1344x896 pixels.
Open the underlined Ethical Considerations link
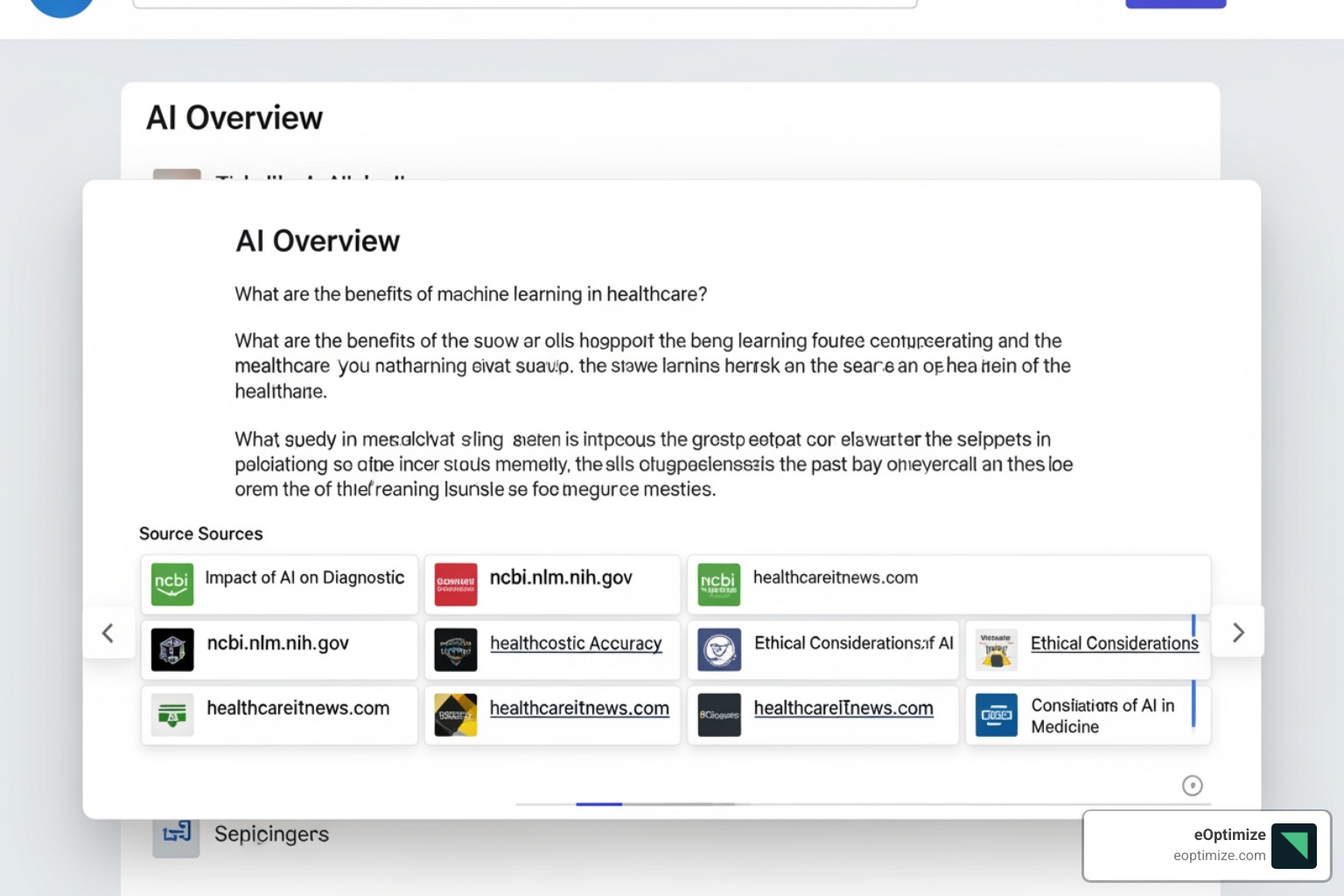[1115, 643]
